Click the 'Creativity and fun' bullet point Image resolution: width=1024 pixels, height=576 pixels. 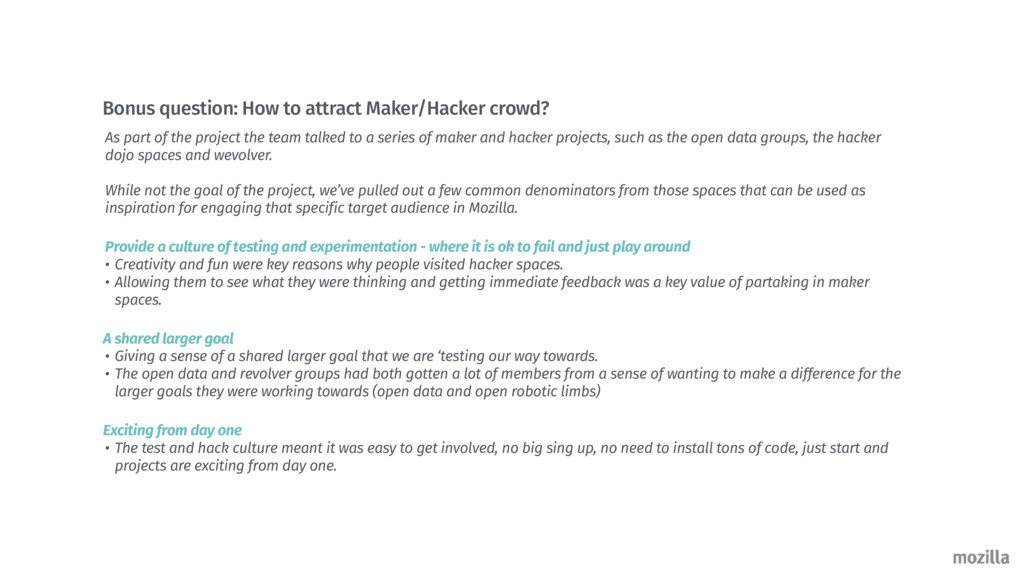(334, 264)
